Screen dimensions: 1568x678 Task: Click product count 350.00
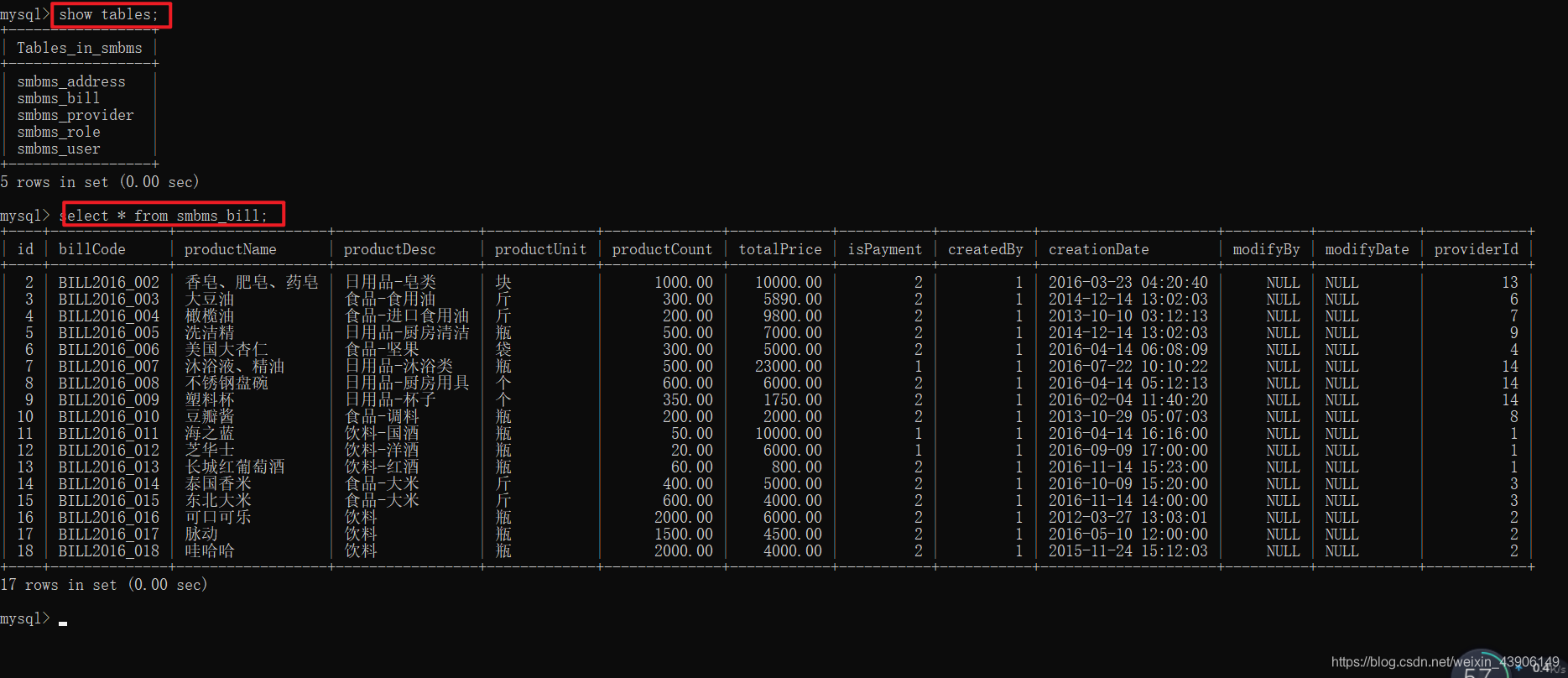point(688,400)
